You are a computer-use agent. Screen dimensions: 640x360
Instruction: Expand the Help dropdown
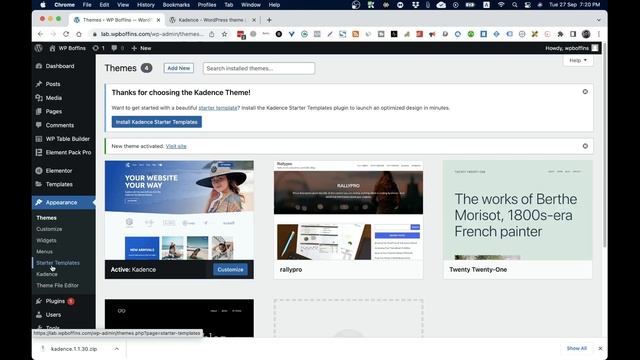pos(578,60)
